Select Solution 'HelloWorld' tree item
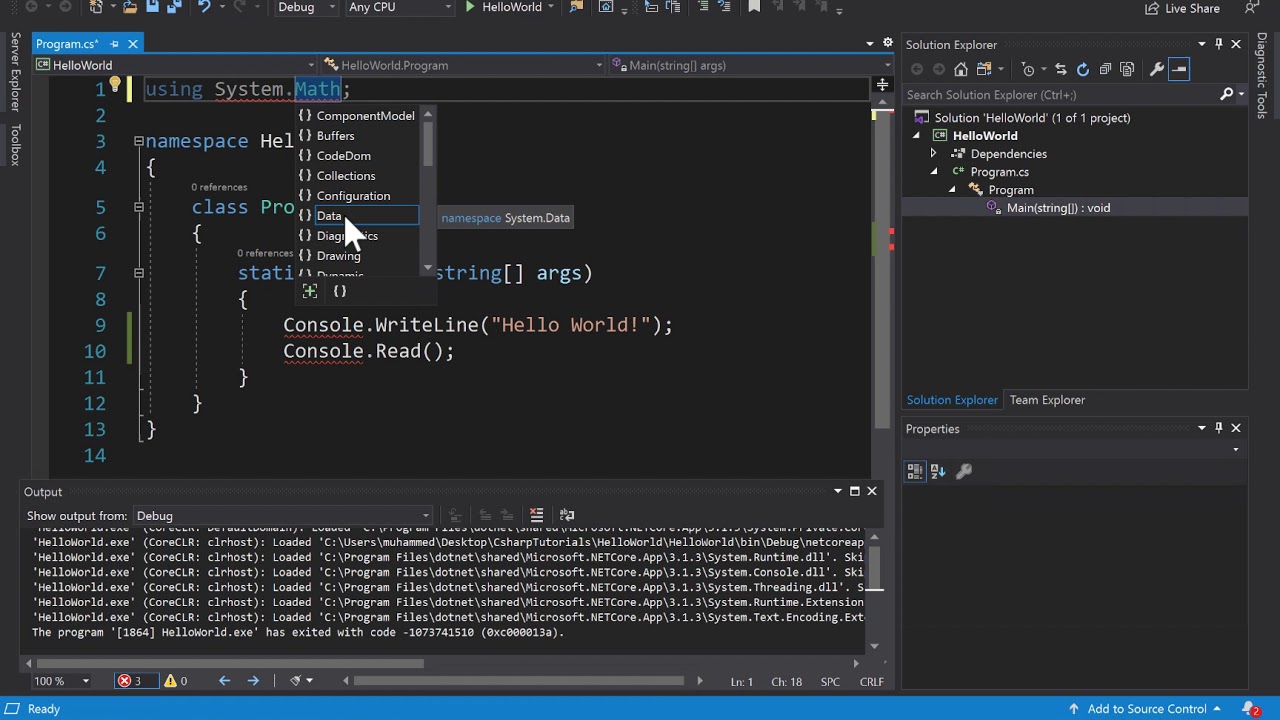Viewport: 1280px width, 720px height. [1032, 118]
